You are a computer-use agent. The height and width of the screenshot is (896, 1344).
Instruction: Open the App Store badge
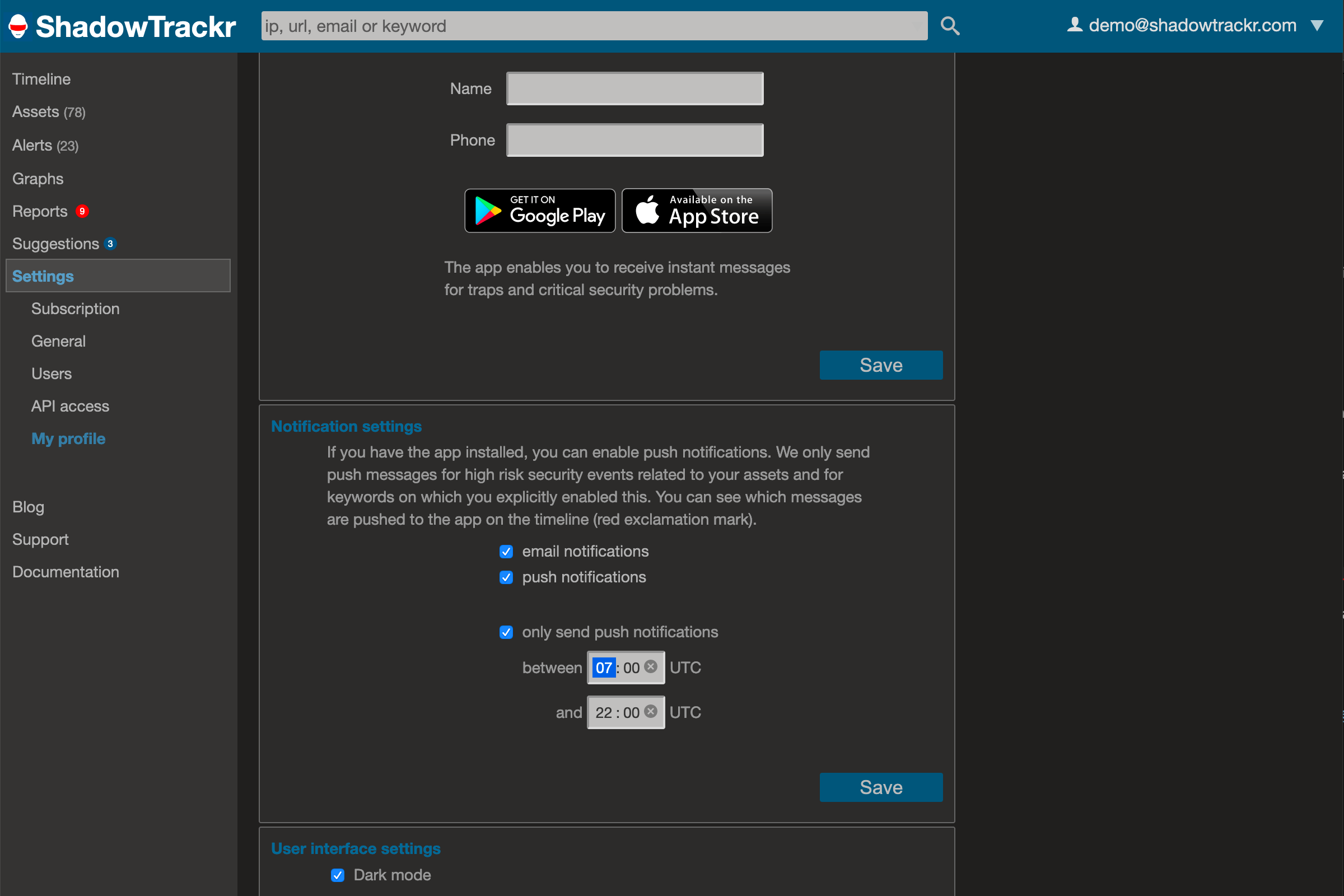pyautogui.click(x=697, y=211)
